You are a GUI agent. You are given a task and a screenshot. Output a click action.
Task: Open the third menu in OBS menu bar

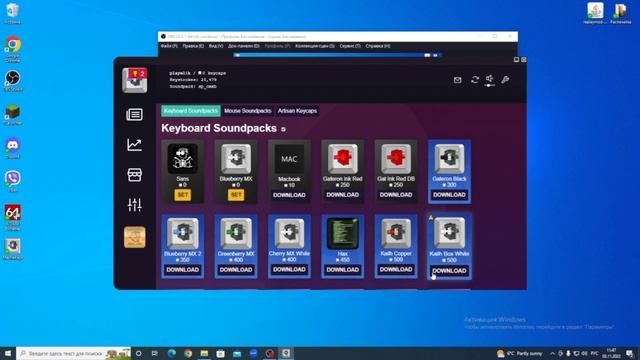tap(216, 46)
